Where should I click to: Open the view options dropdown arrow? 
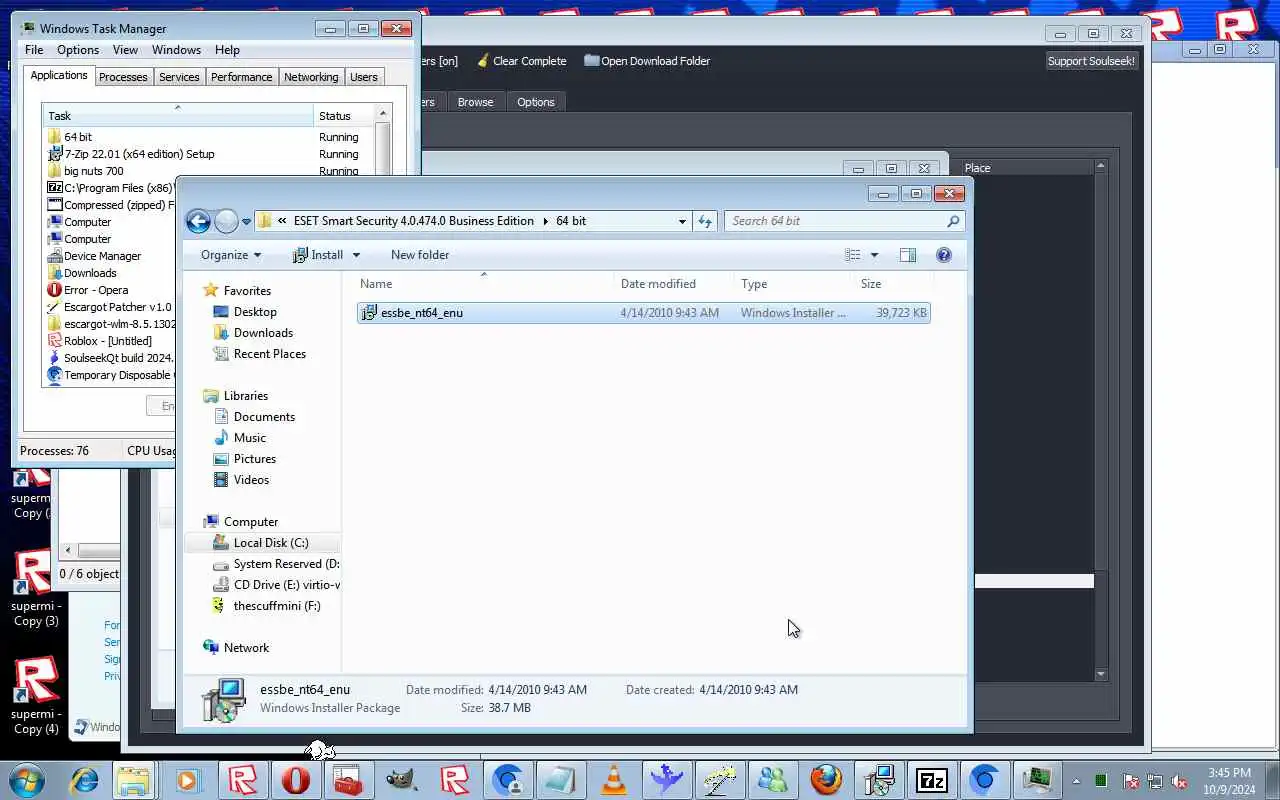click(874, 255)
